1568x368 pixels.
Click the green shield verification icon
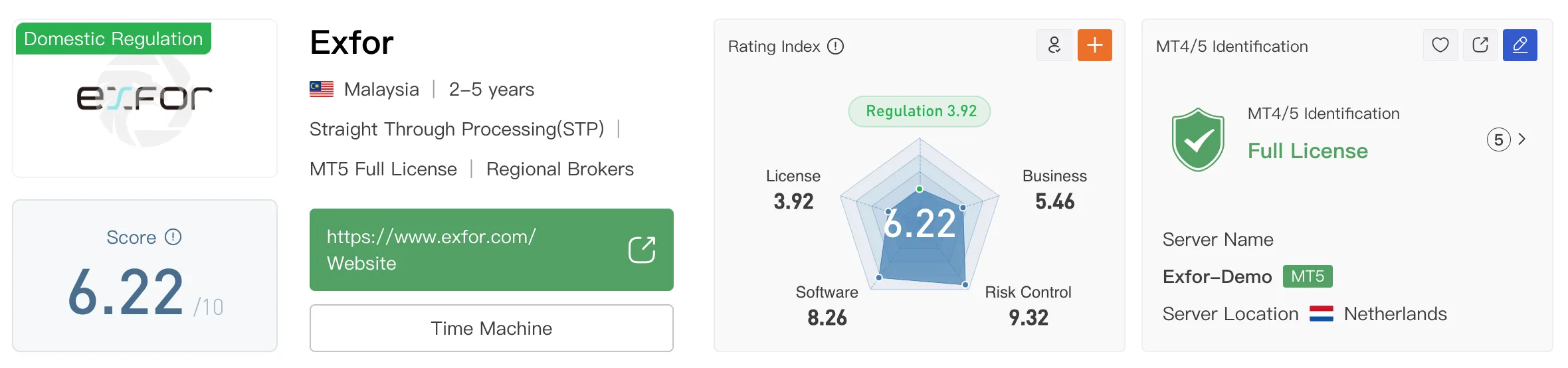[x=1198, y=139]
